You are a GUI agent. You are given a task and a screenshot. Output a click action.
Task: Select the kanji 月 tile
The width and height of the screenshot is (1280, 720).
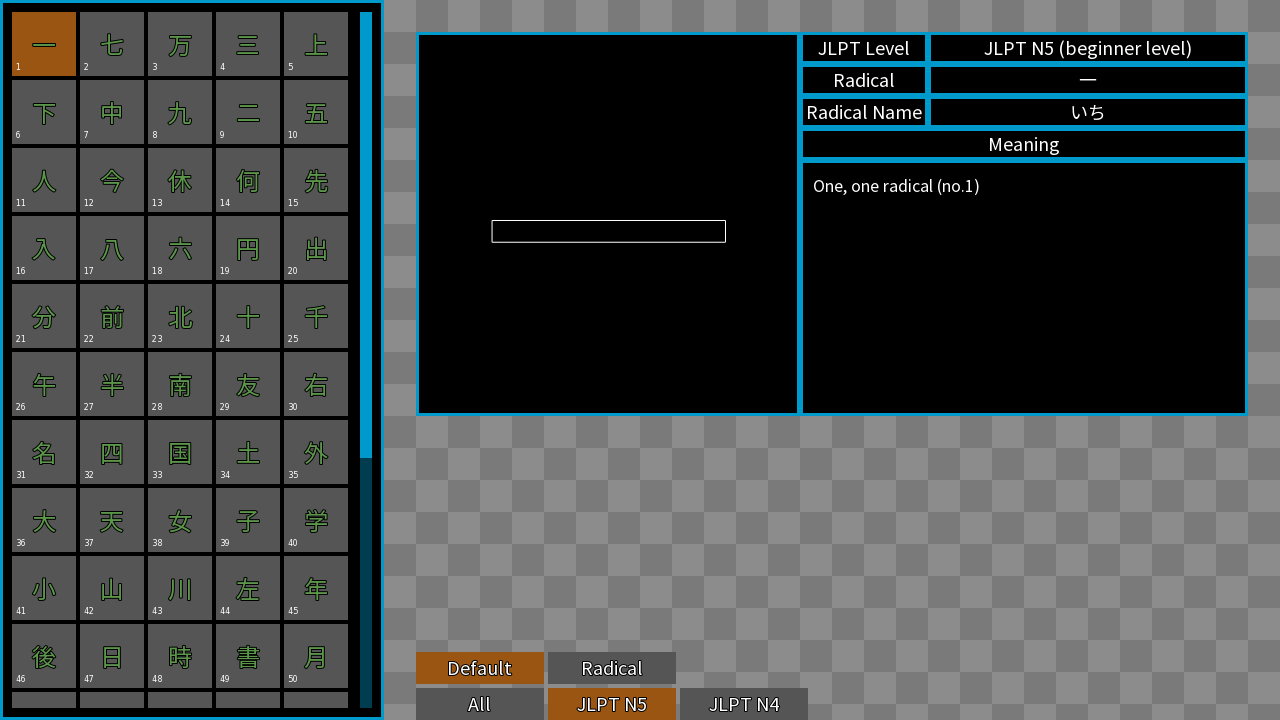click(316, 656)
